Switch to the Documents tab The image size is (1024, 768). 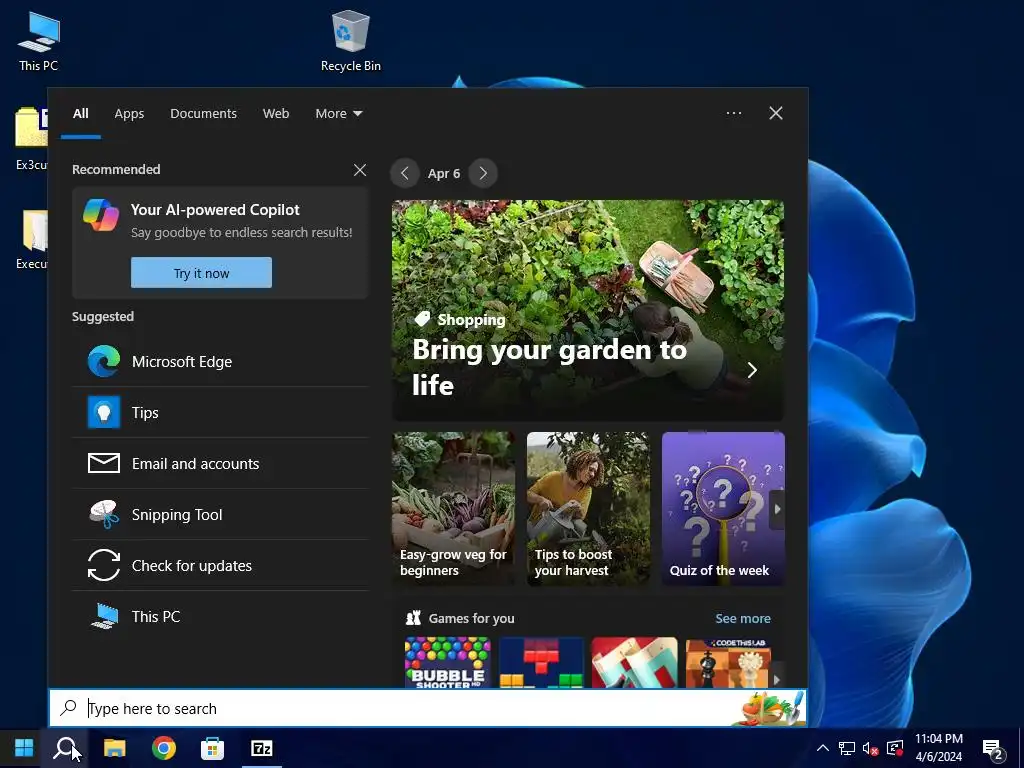coord(204,114)
